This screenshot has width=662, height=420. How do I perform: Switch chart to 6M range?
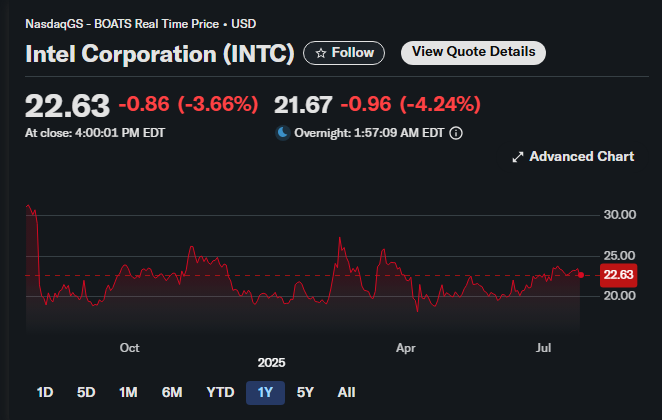point(172,393)
